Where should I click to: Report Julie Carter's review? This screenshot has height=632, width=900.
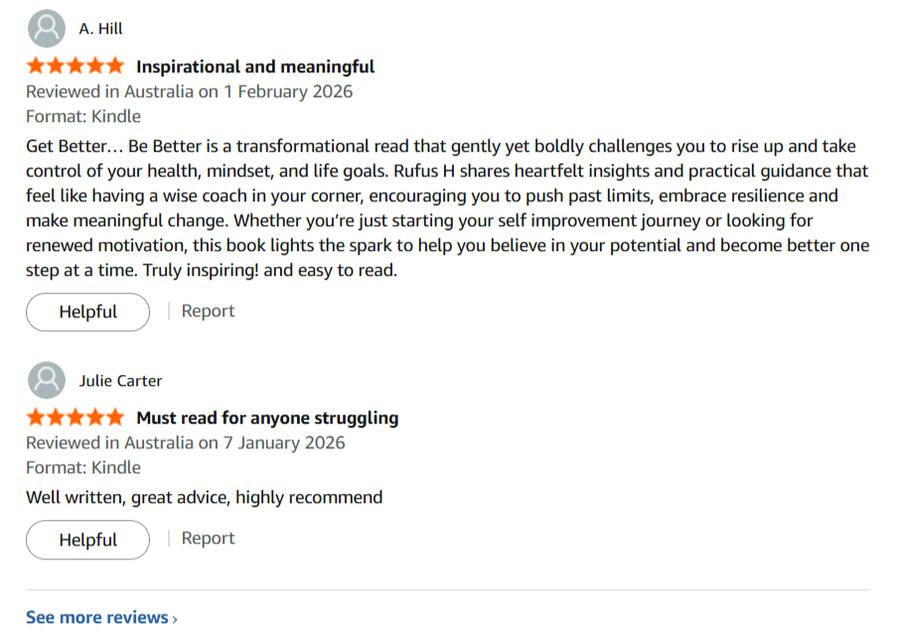click(x=208, y=538)
